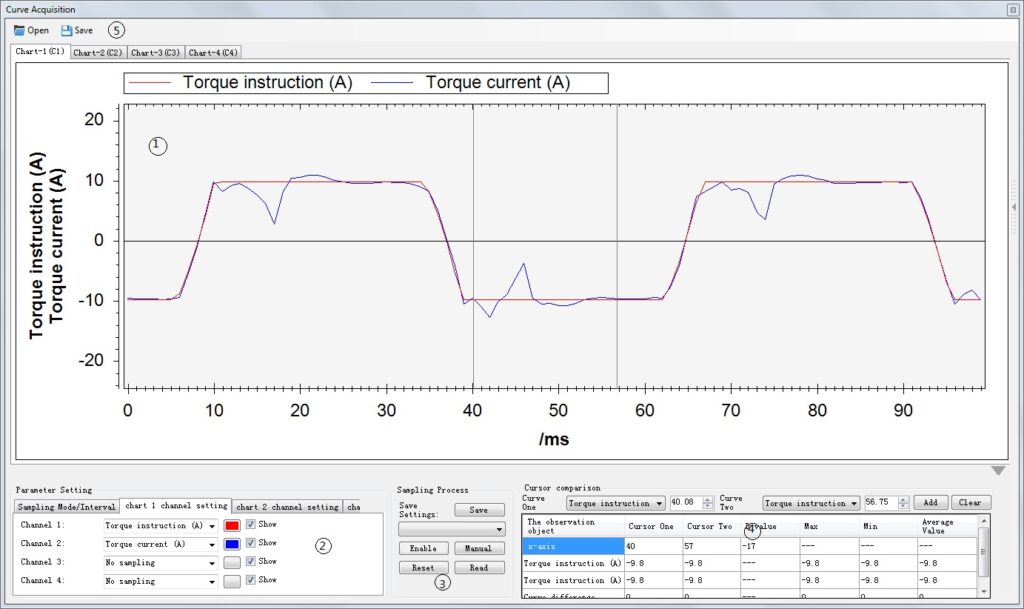The width and height of the screenshot is (1024, 609).
Task: Open chart 2 channel setting tab
Action: (287, 507)
